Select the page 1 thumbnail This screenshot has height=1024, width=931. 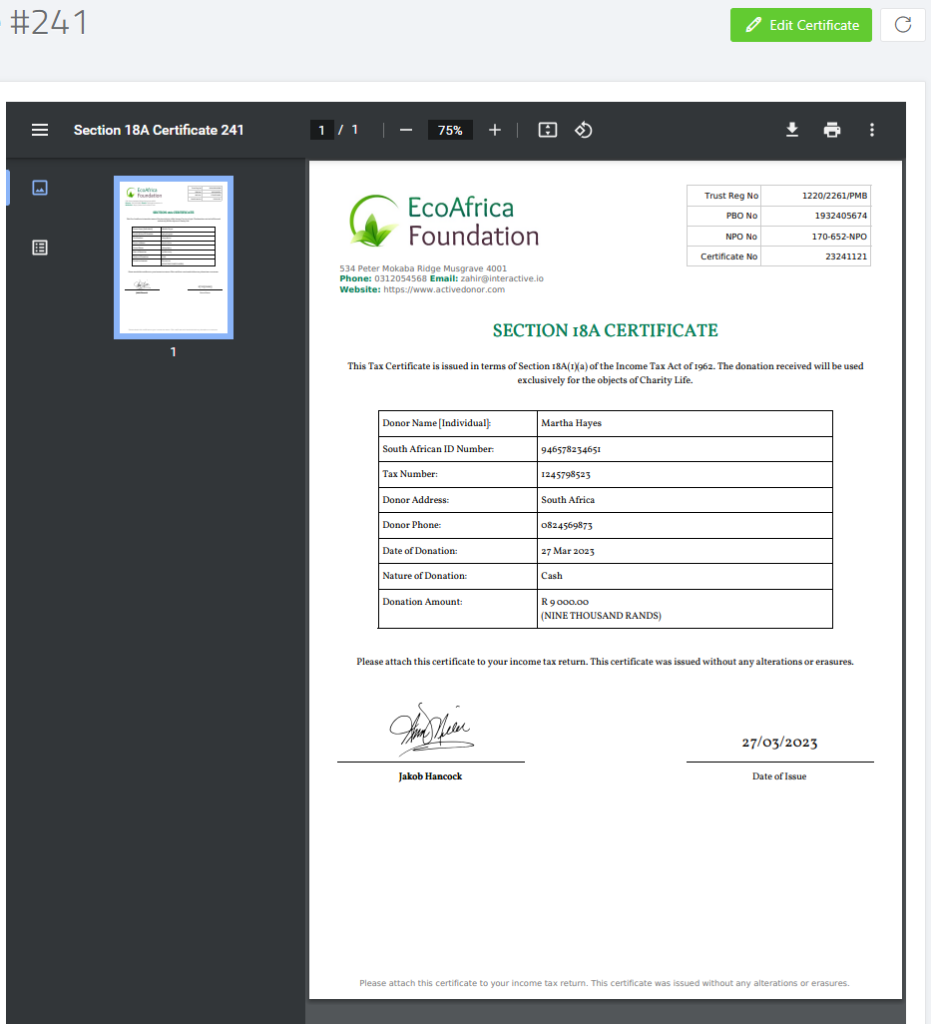pyautogui.click(x=174, y=257)
